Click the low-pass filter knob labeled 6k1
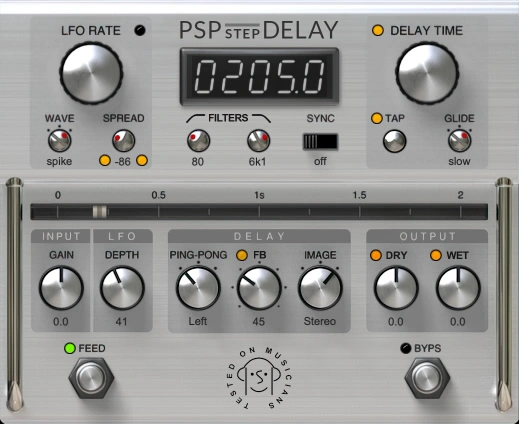The image size is (519, 424). 258,141
